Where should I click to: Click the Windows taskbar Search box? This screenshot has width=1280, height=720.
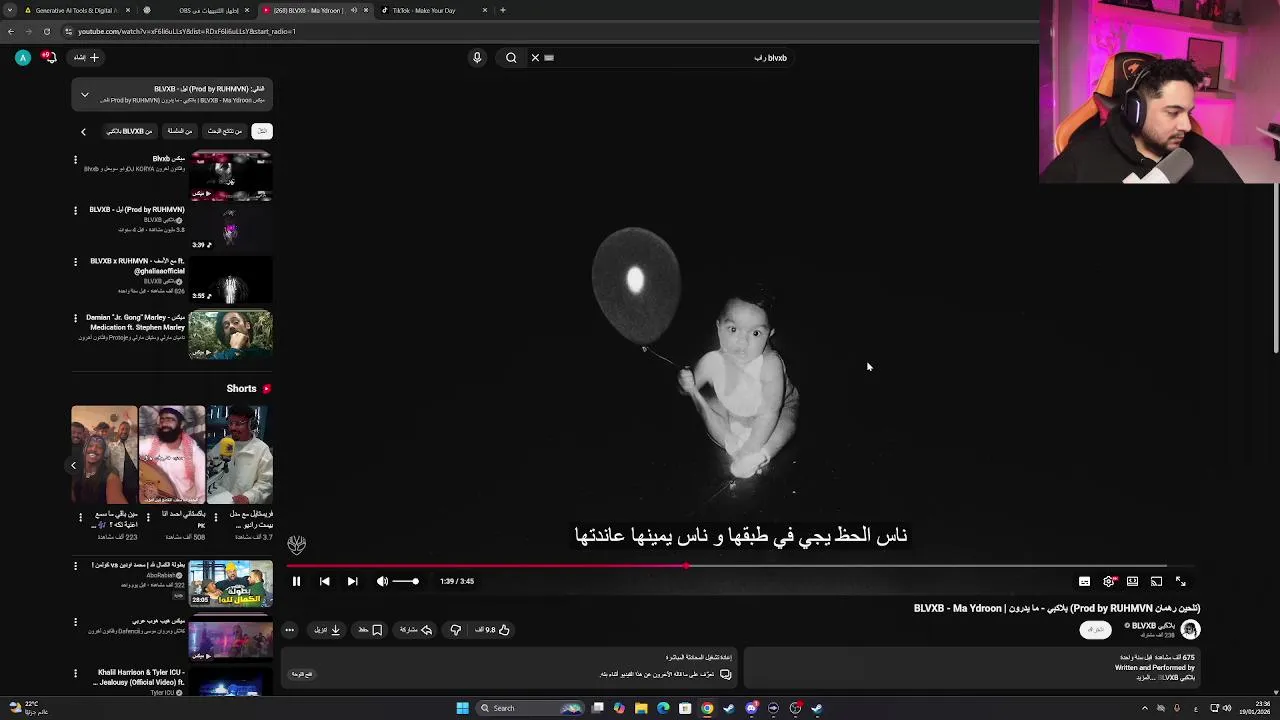click(x=530, y=708)
